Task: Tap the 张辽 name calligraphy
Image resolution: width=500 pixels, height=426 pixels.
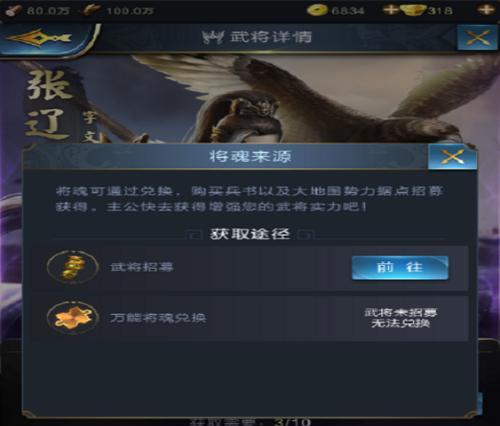Action: point(49,106)
